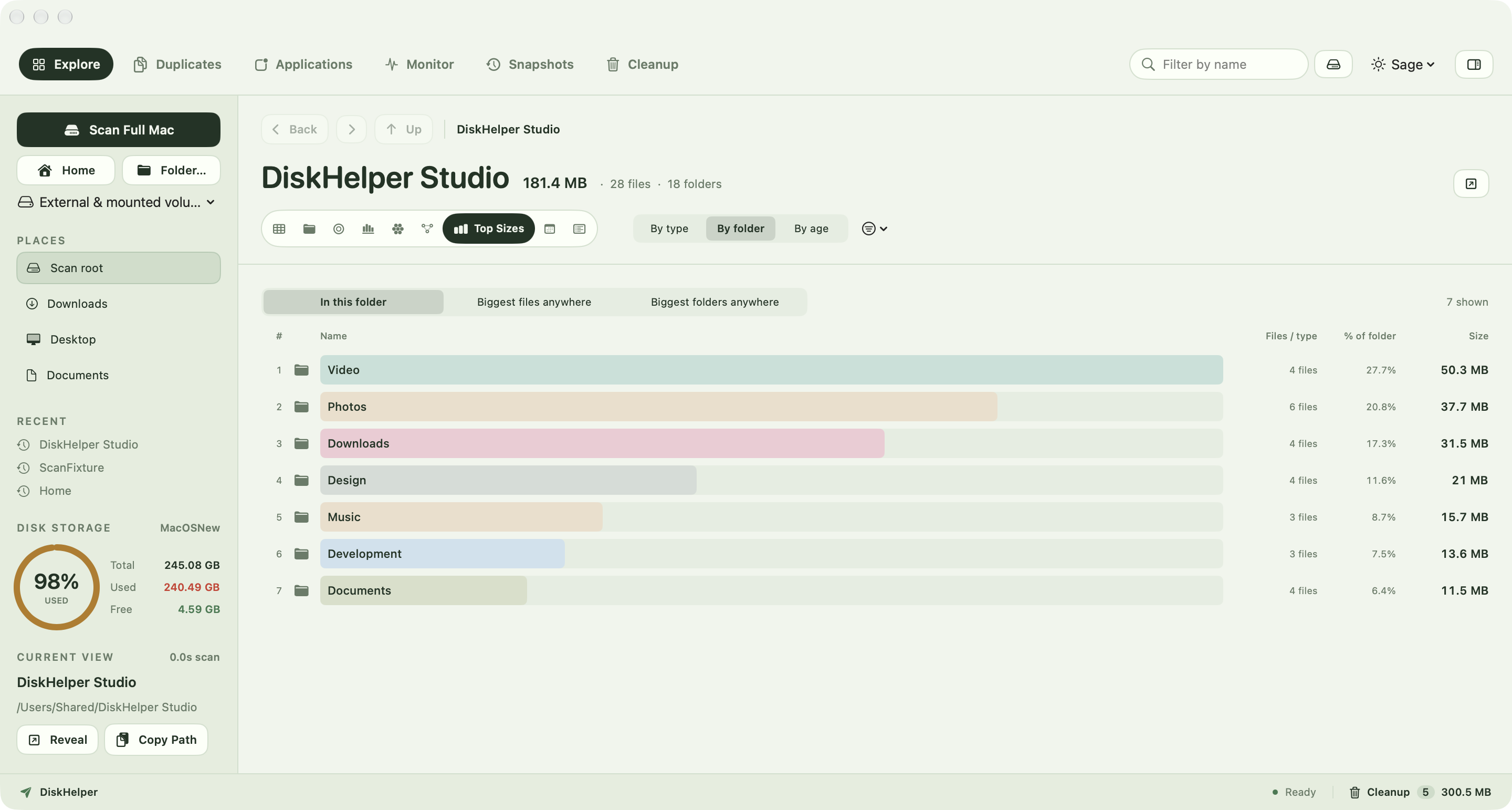Go forward with the right chevron button
Viewport: 1512px width, 810px height.
351,129
